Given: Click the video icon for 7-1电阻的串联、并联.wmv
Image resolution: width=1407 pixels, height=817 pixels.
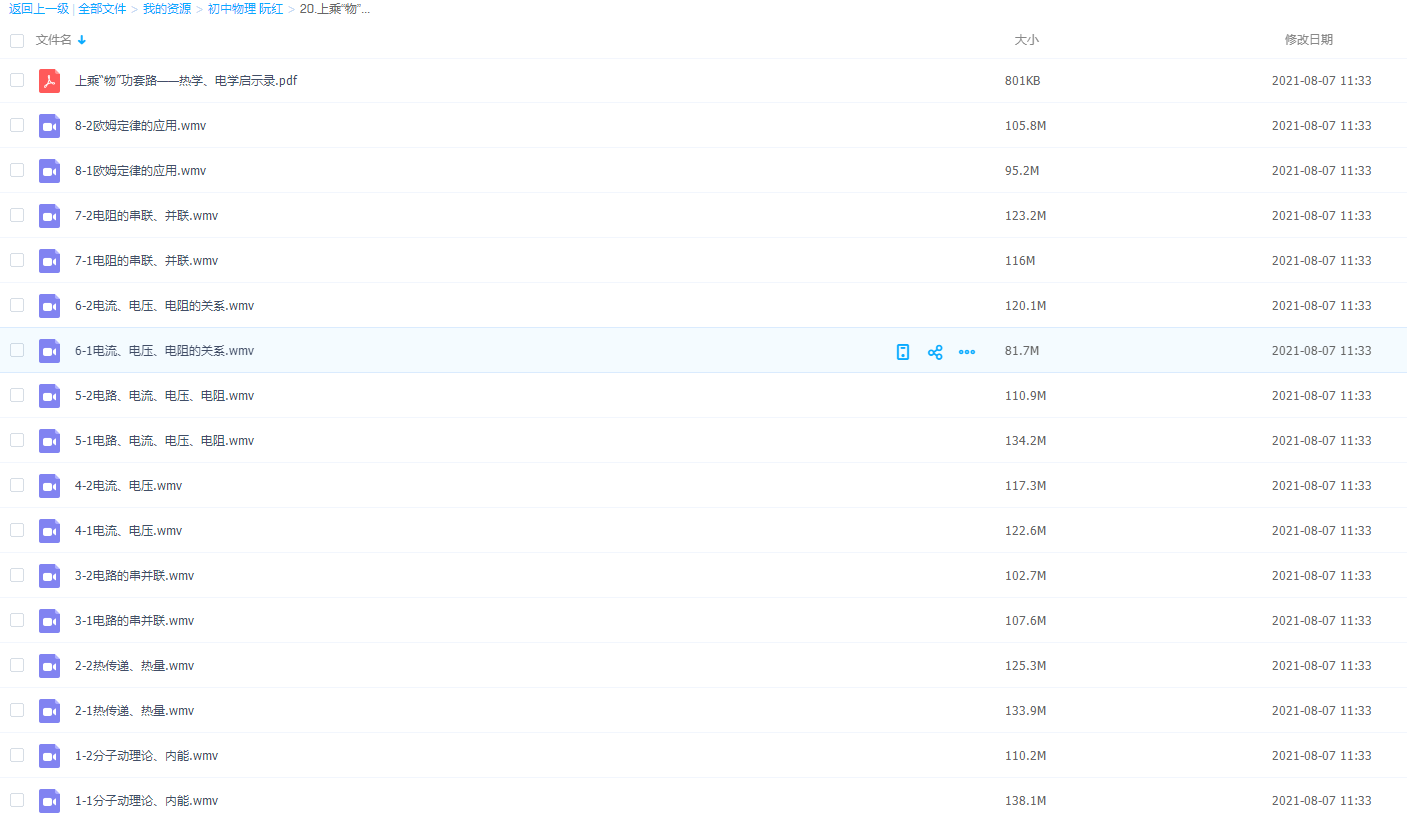Looking at the screenshot, I should click(x=49, y=261).
